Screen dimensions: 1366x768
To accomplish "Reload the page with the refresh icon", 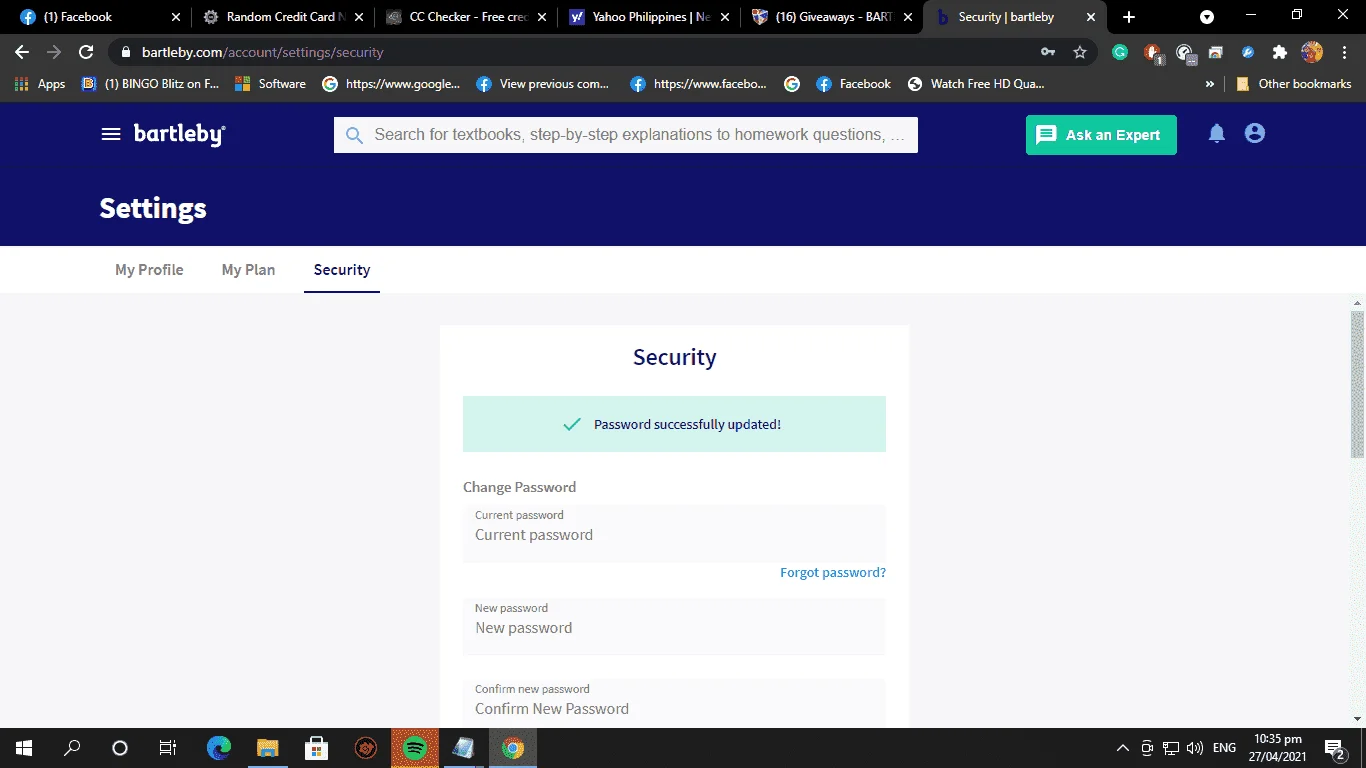I will click(x=86, y=52).
